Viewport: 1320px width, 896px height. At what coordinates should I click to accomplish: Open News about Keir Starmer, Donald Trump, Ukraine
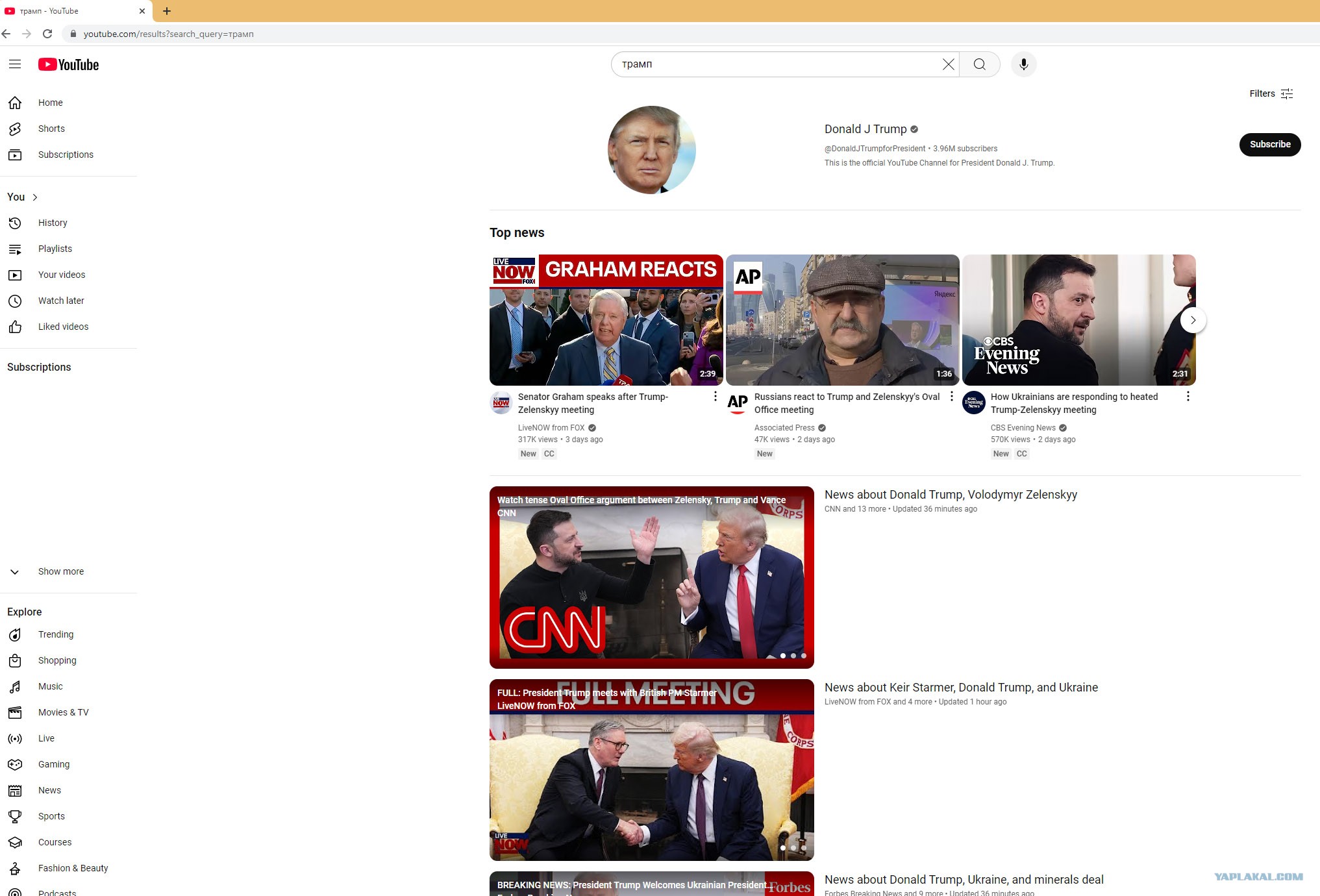(961, 688)
